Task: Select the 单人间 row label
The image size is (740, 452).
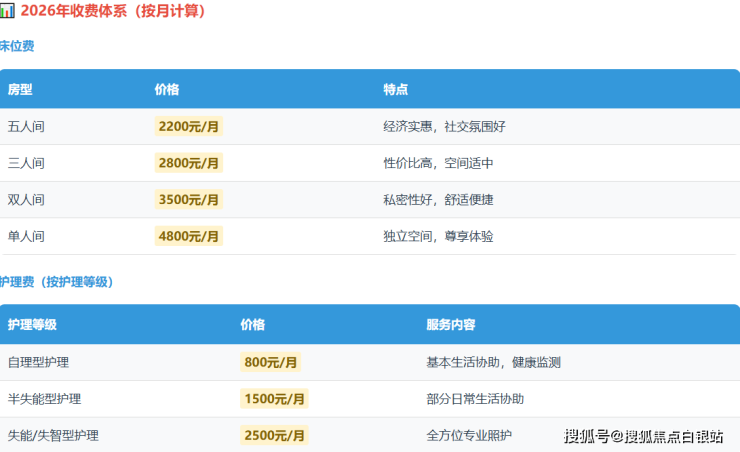Action: click(x=26, y=236)
